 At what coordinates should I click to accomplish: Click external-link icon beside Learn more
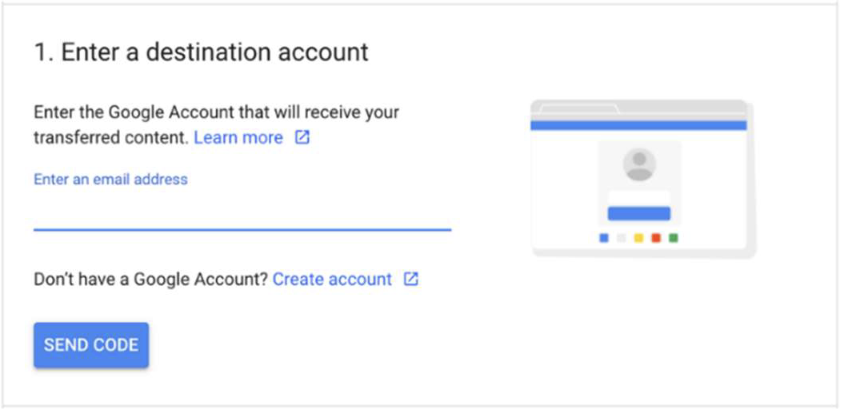(302, 138)
